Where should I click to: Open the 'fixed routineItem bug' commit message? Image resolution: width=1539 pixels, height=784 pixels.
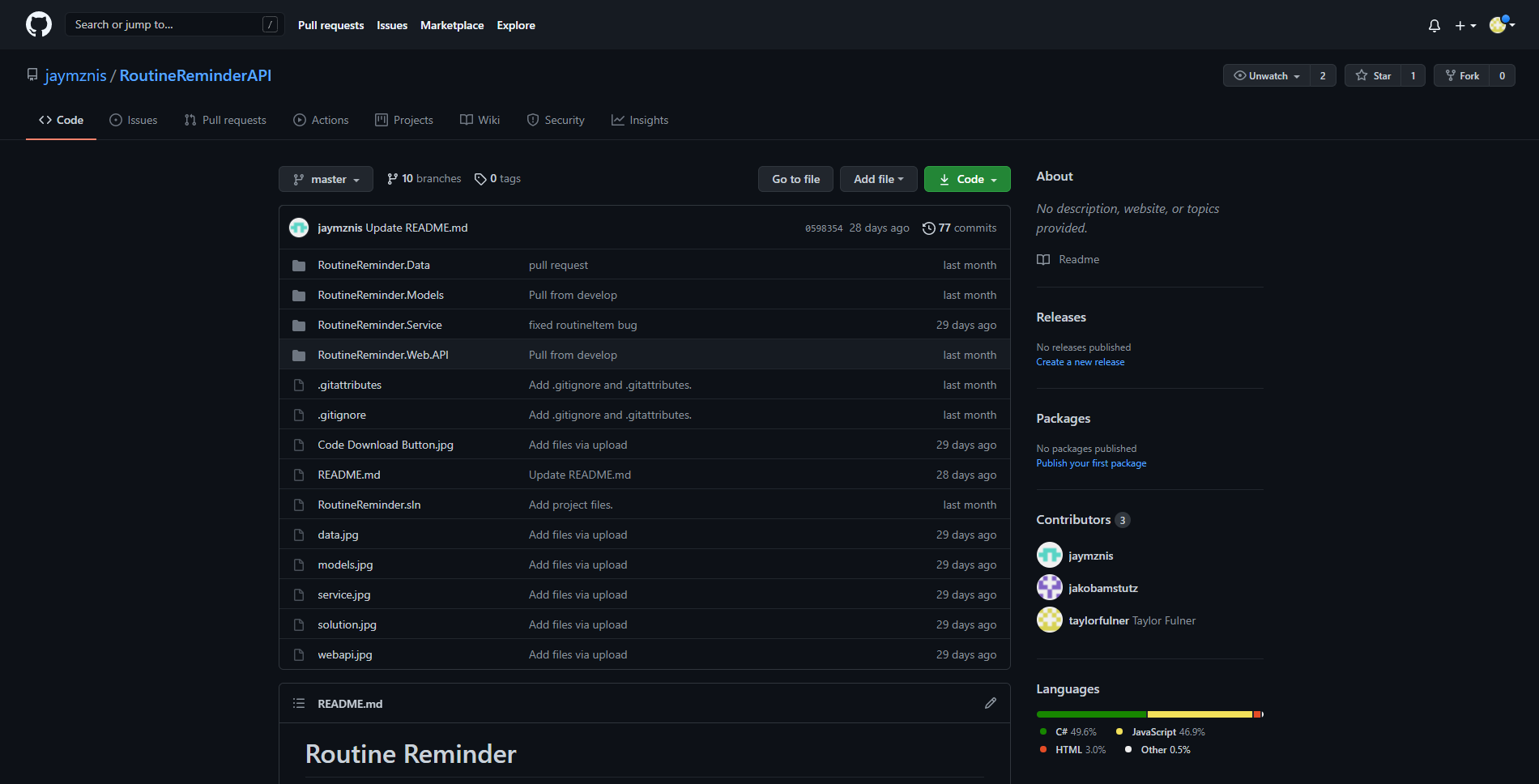pyautogui.click(x=582, y=325)
